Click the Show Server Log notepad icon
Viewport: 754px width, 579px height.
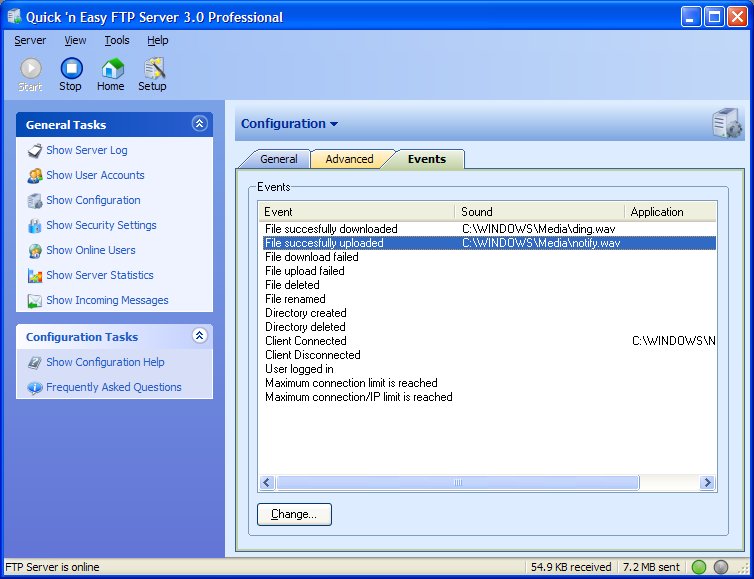coord(35,151)
